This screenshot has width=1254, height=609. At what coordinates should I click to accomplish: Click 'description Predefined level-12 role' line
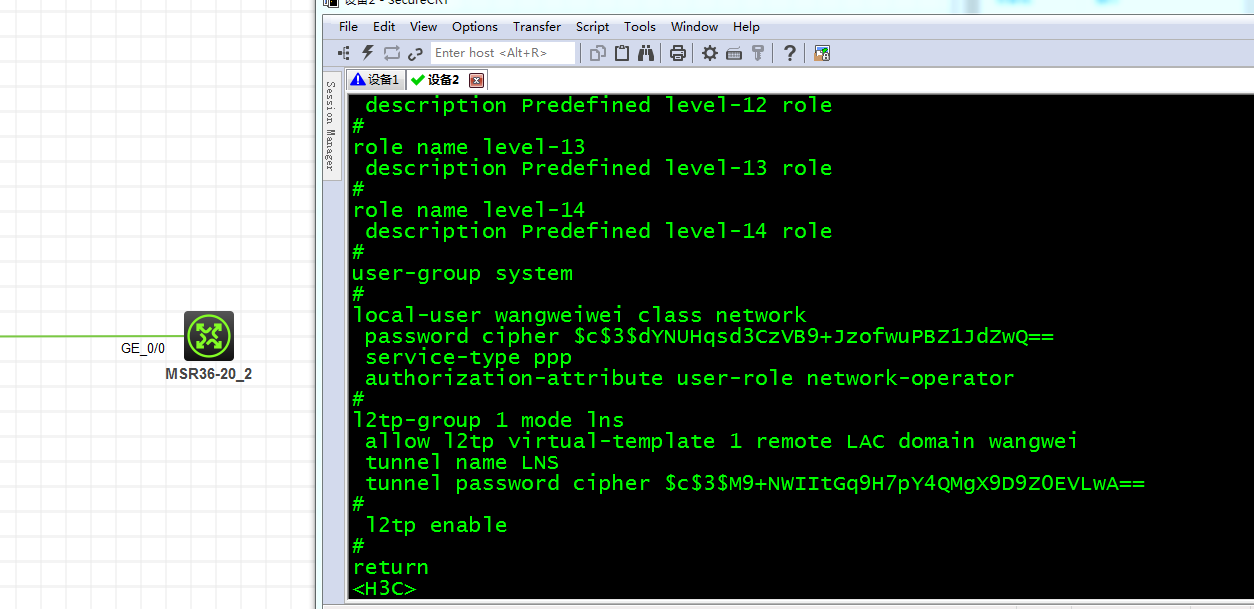598,105
